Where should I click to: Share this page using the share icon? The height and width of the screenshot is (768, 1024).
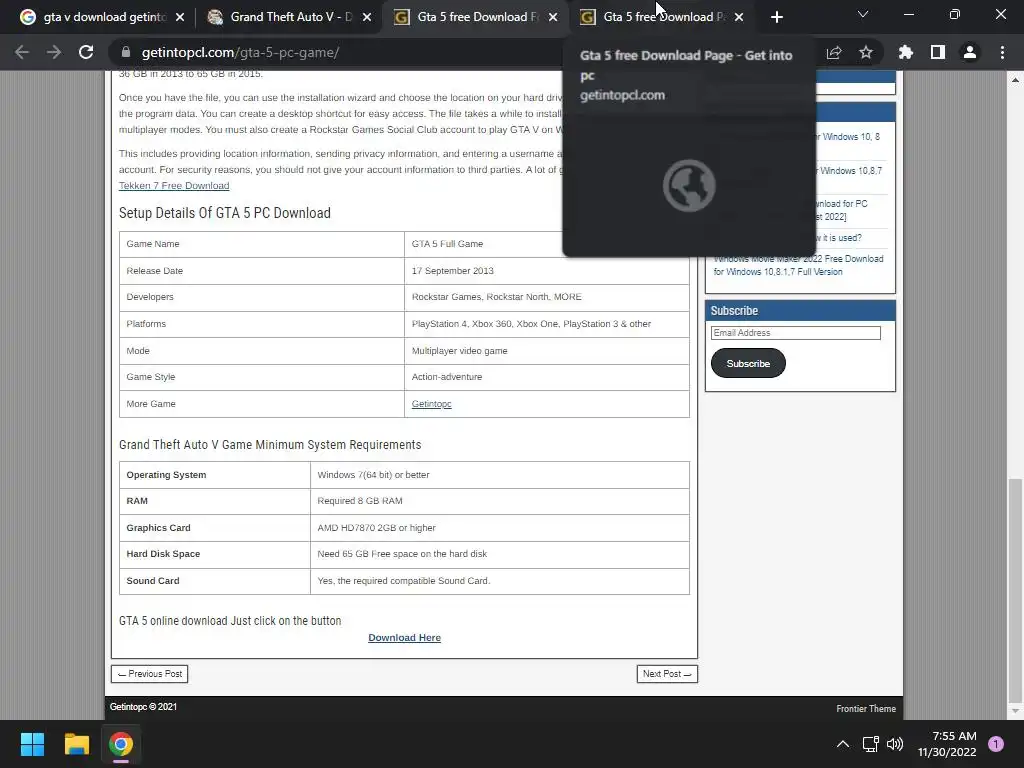tap(834, 52)
